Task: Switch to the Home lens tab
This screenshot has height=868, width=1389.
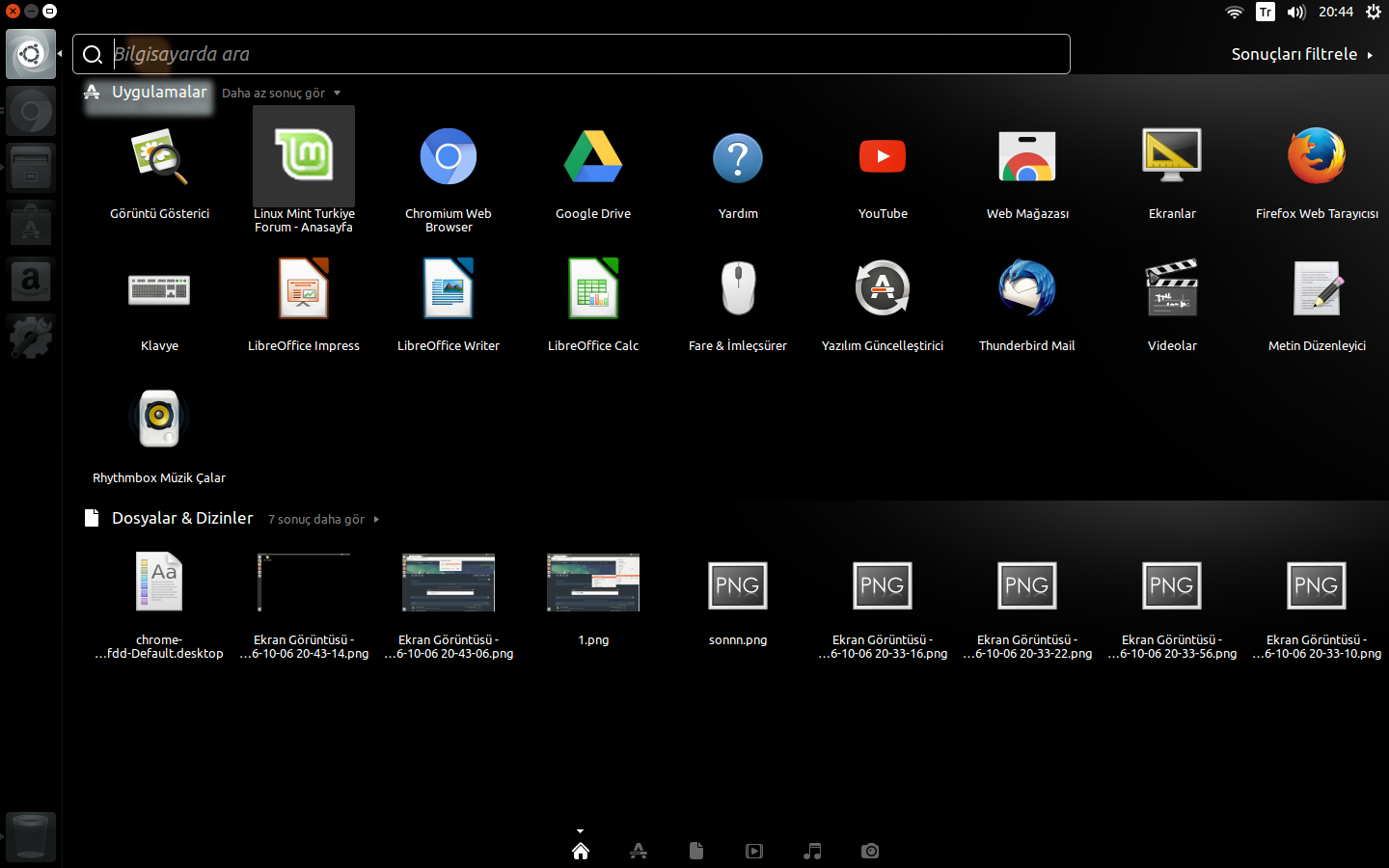Action: click(581, 851)
